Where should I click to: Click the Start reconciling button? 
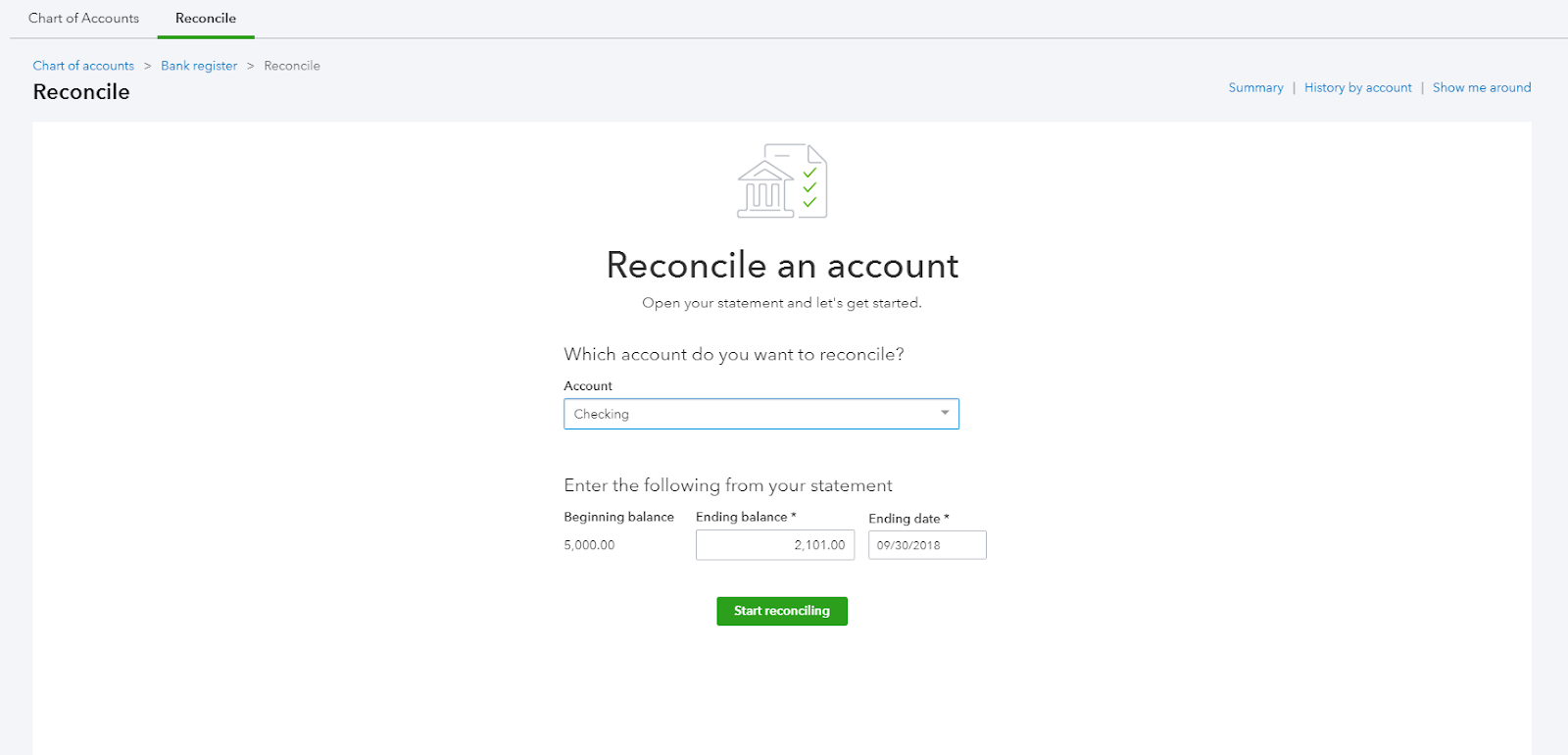pos(782,611)
